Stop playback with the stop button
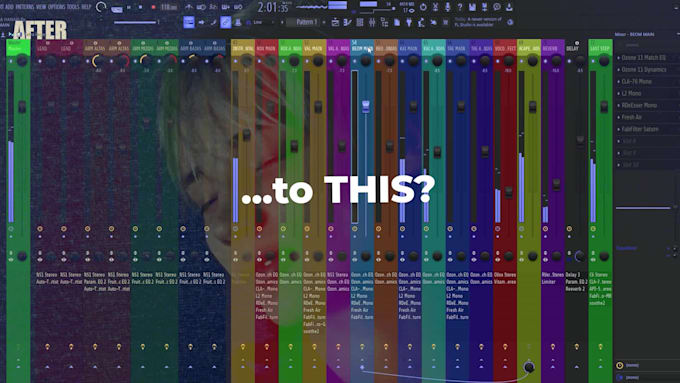 (140, 7)
